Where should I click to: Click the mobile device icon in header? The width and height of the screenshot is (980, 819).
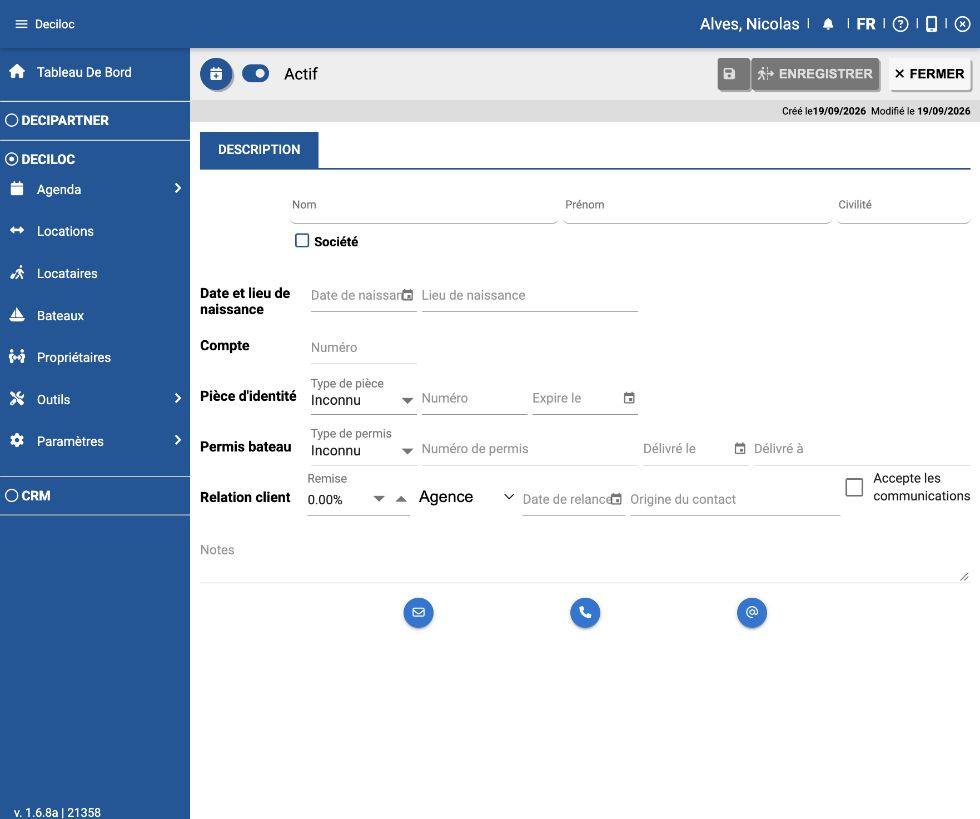pyautogui.click(x=931, y=24)
